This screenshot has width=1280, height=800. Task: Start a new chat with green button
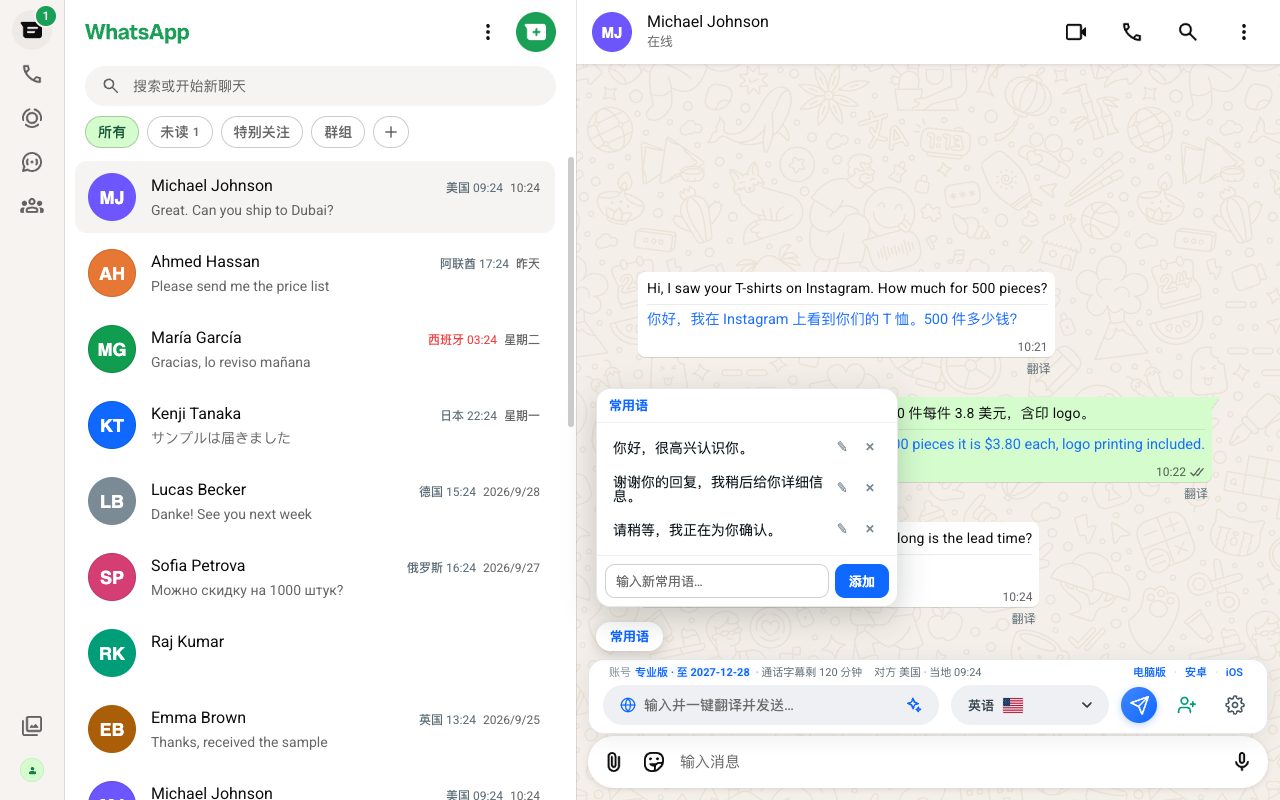pos(536,32)
